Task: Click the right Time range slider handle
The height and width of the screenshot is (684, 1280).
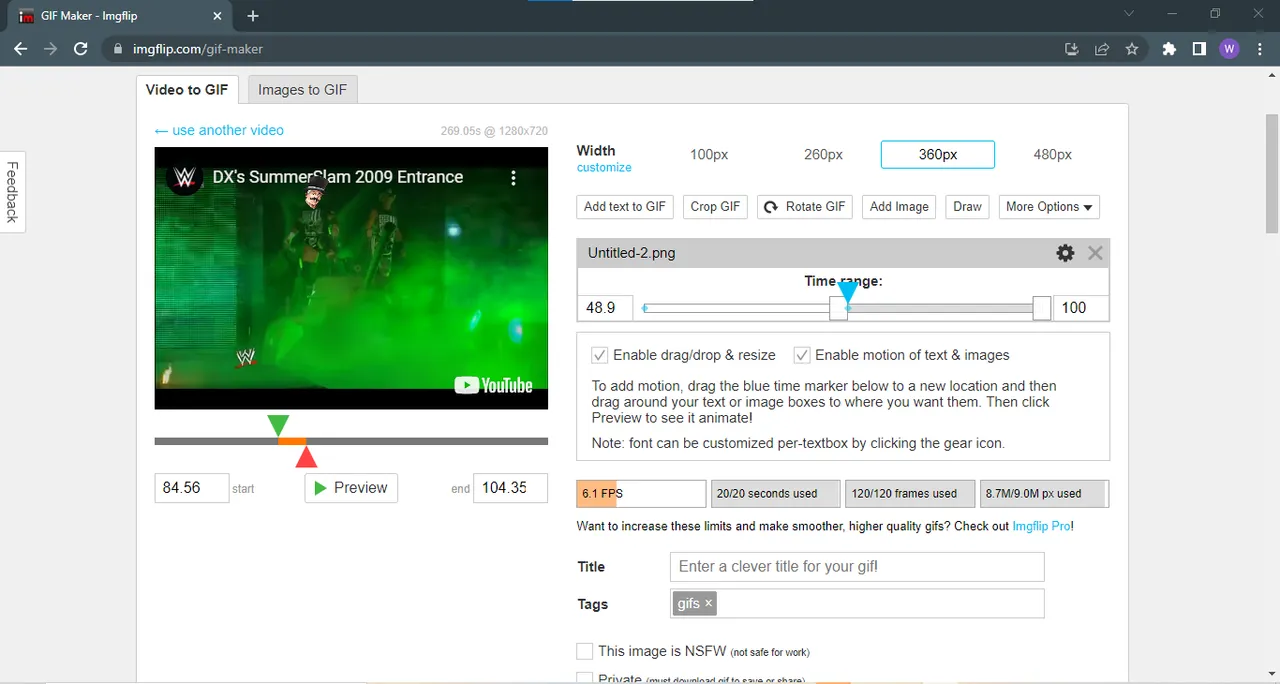Action: coord(1042,308)
